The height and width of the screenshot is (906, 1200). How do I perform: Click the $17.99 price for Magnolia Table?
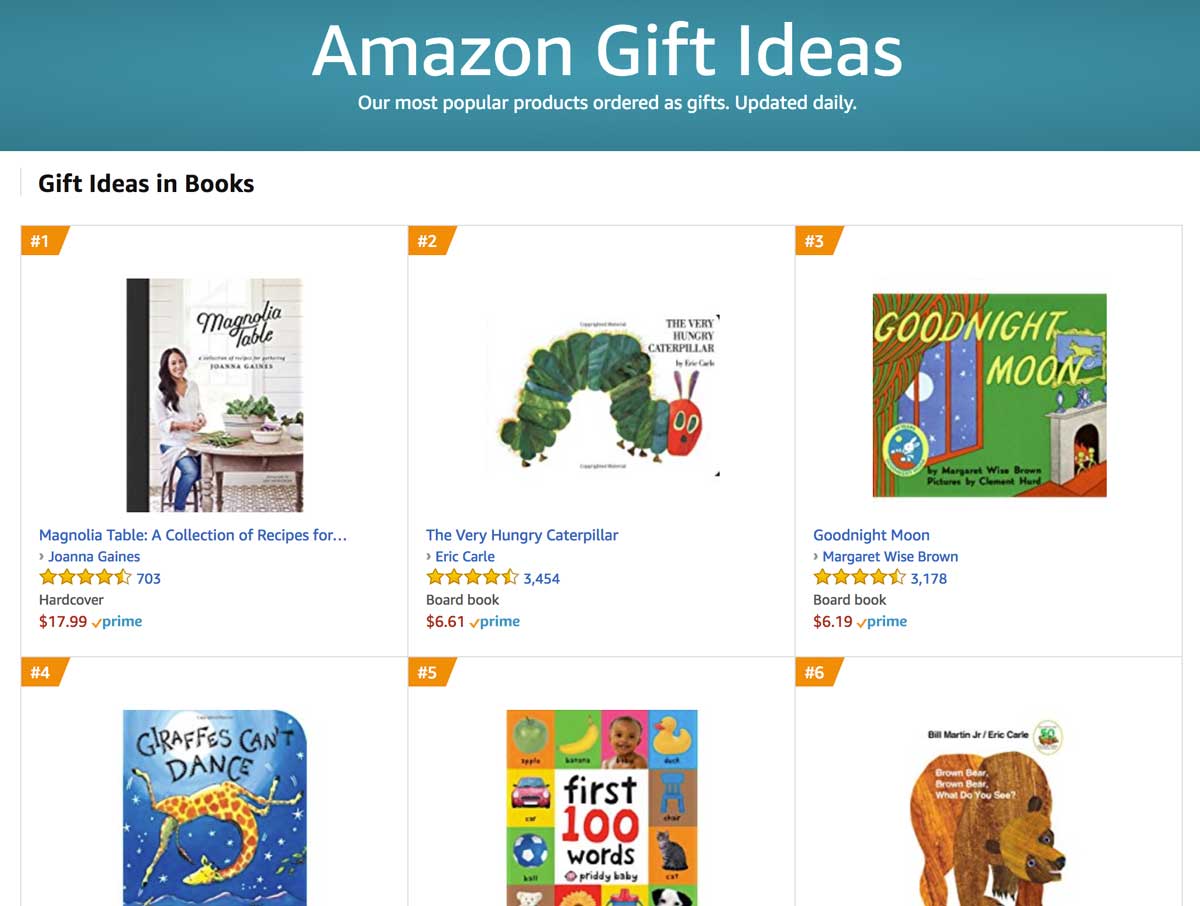(x=63, y=621)
